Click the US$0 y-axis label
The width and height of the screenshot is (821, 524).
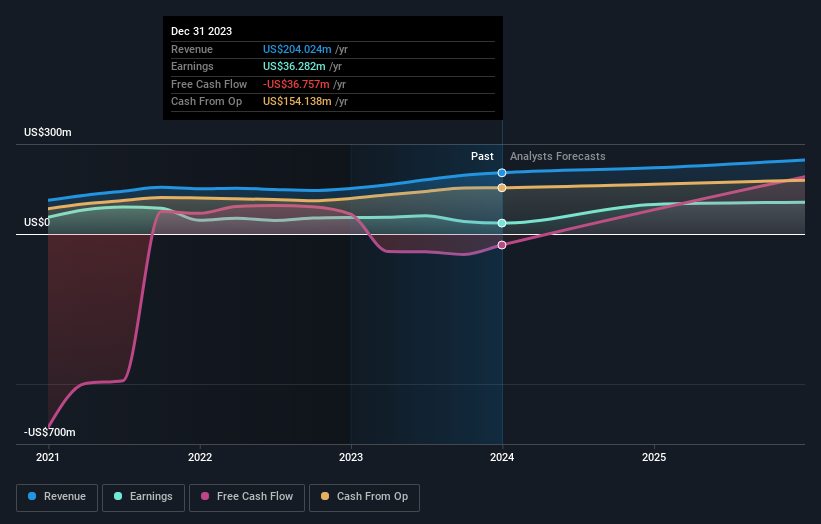[x=37, y=222]
